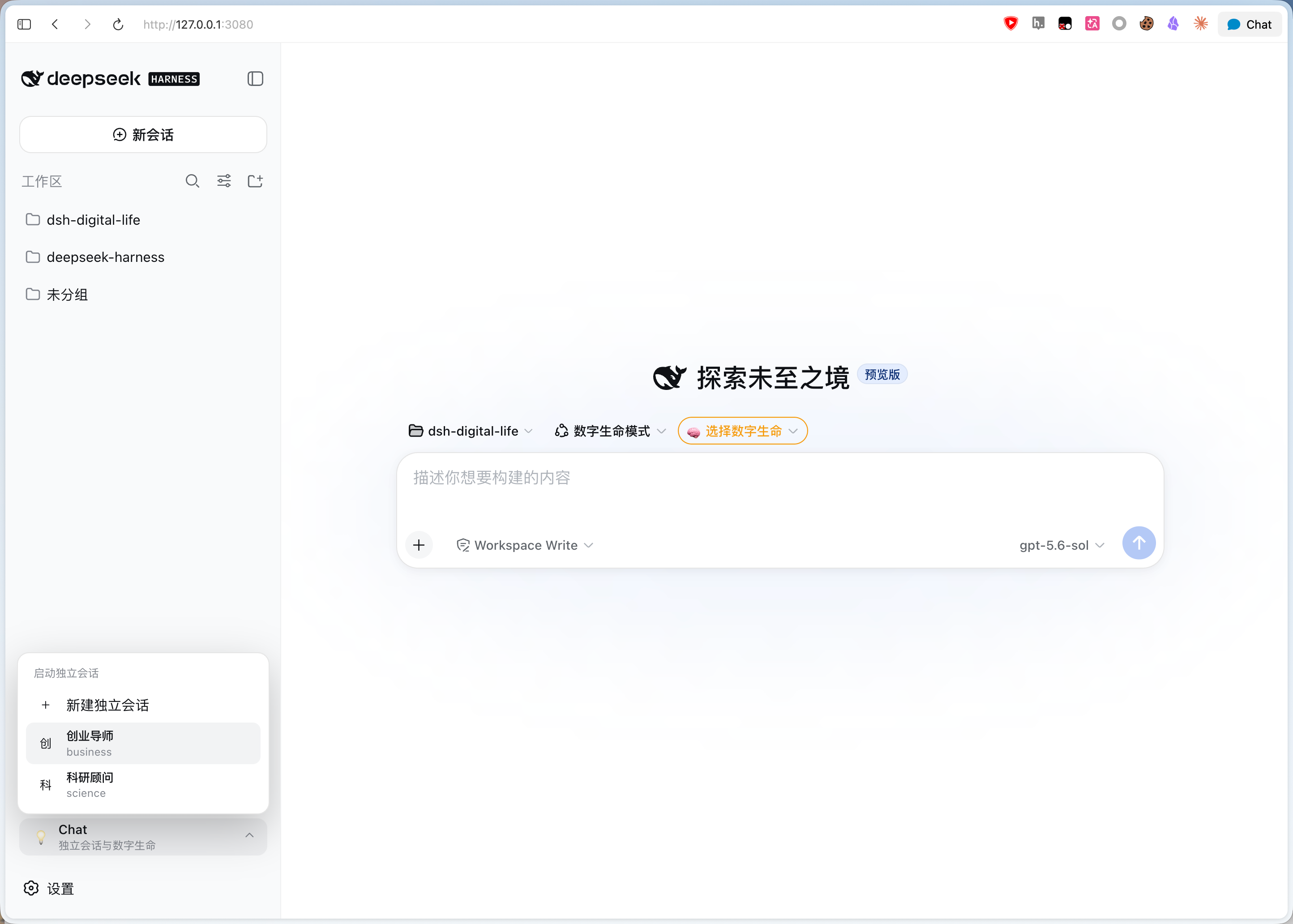Click the cookie extension icon
Image resolution: width=1293 pixels, height=924 pixels.
[1146, 23]
